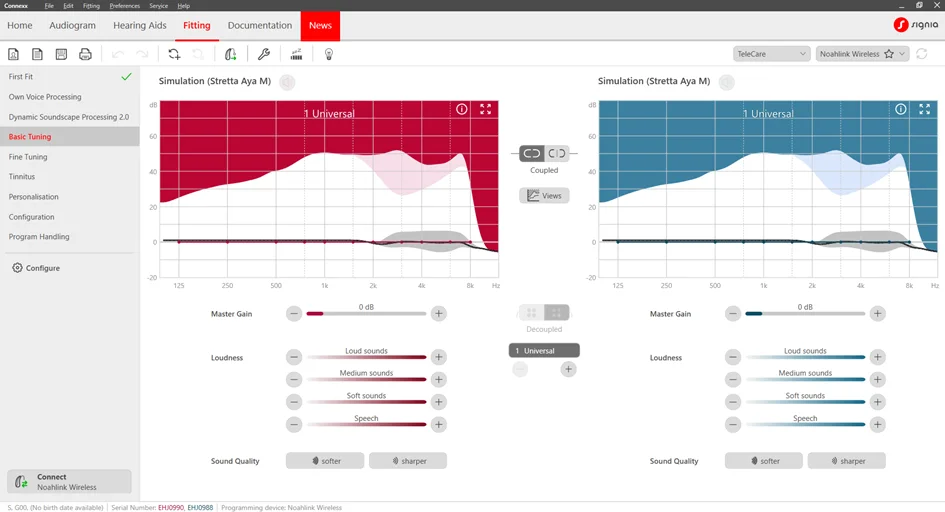
Task: Click the wrench tool icon
Action: [x=263, y=54]
